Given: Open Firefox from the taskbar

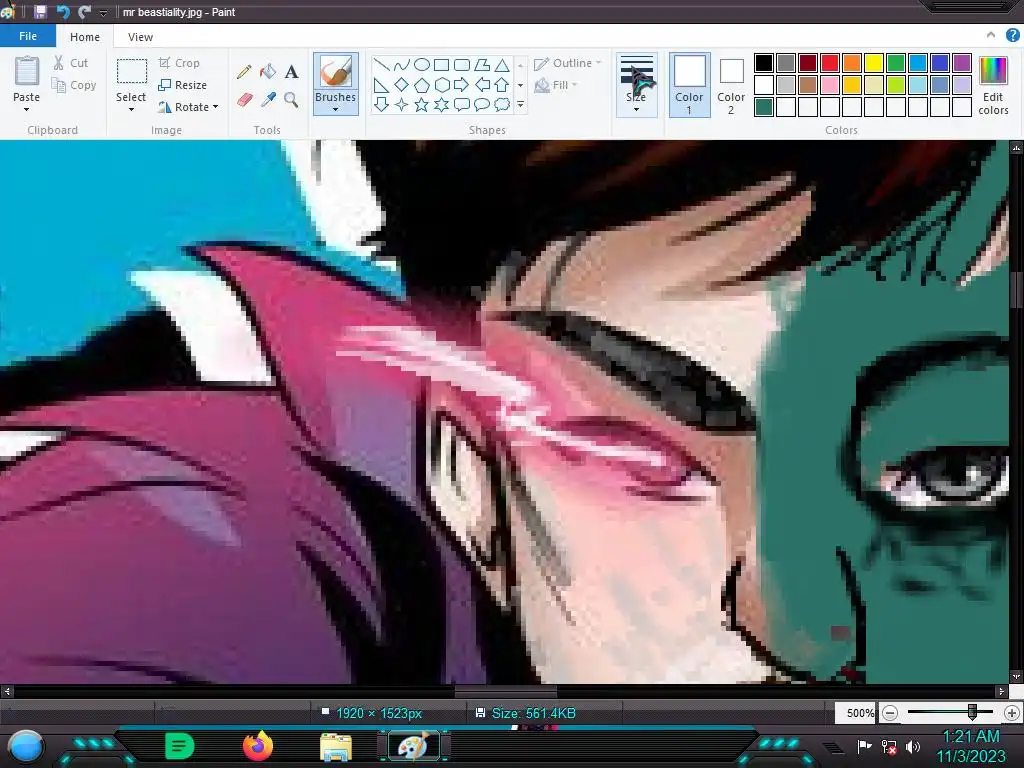Looking at the screenshot, I should coord(258,746).
